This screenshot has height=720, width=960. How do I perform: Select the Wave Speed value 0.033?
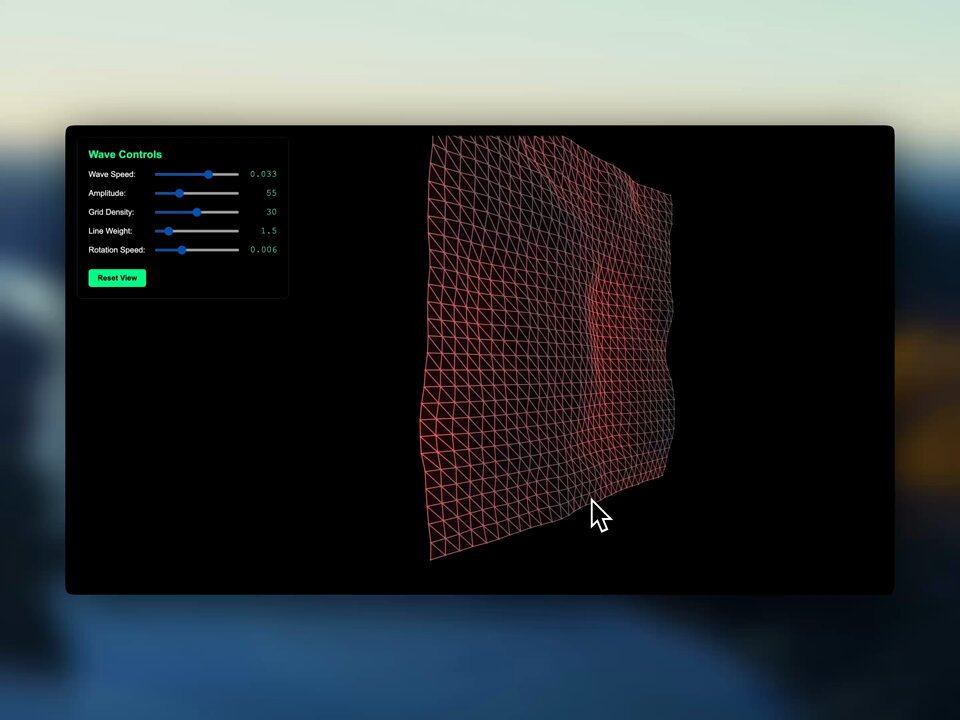[263, 174]
